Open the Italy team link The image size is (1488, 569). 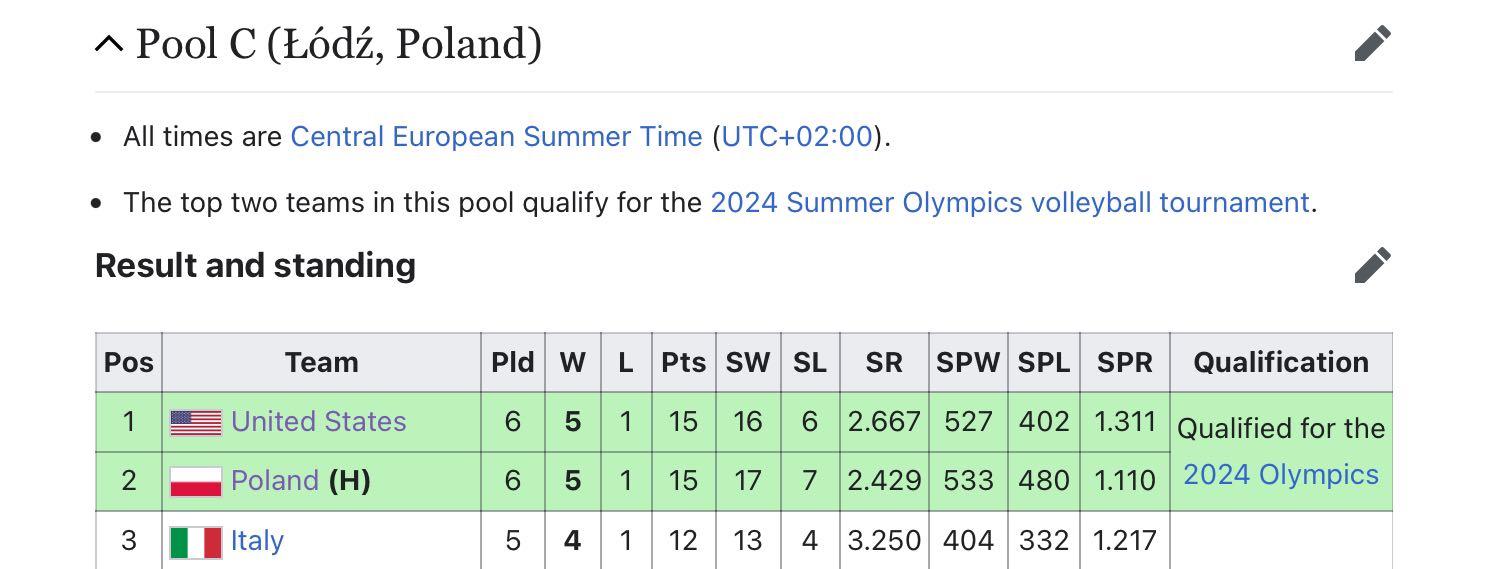coord(257,541)
